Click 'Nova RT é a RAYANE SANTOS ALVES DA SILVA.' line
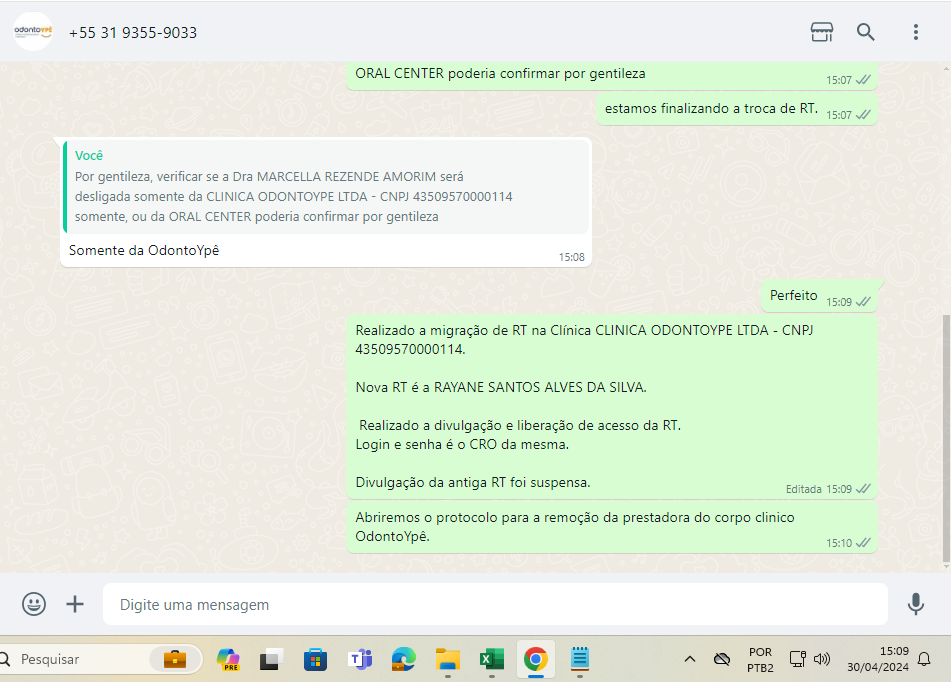The image size is (951, 682). [501, 387]
